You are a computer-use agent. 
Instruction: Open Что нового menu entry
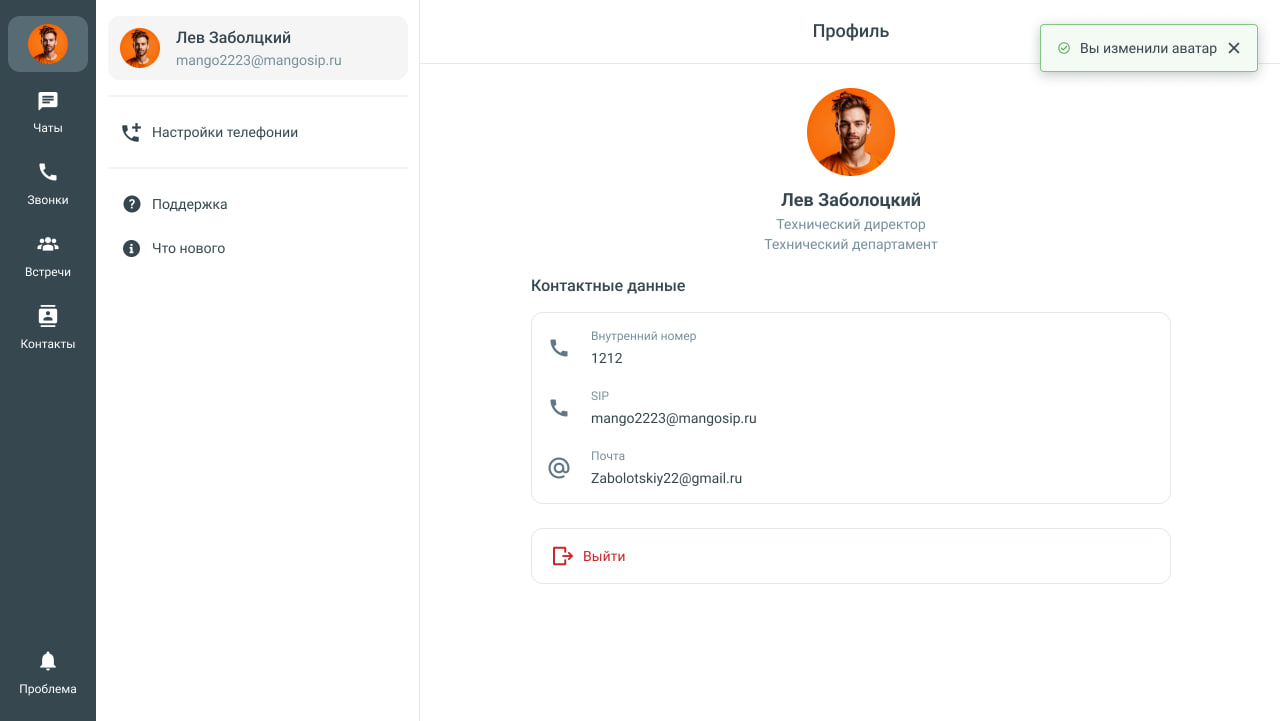(x=188, y=248)
